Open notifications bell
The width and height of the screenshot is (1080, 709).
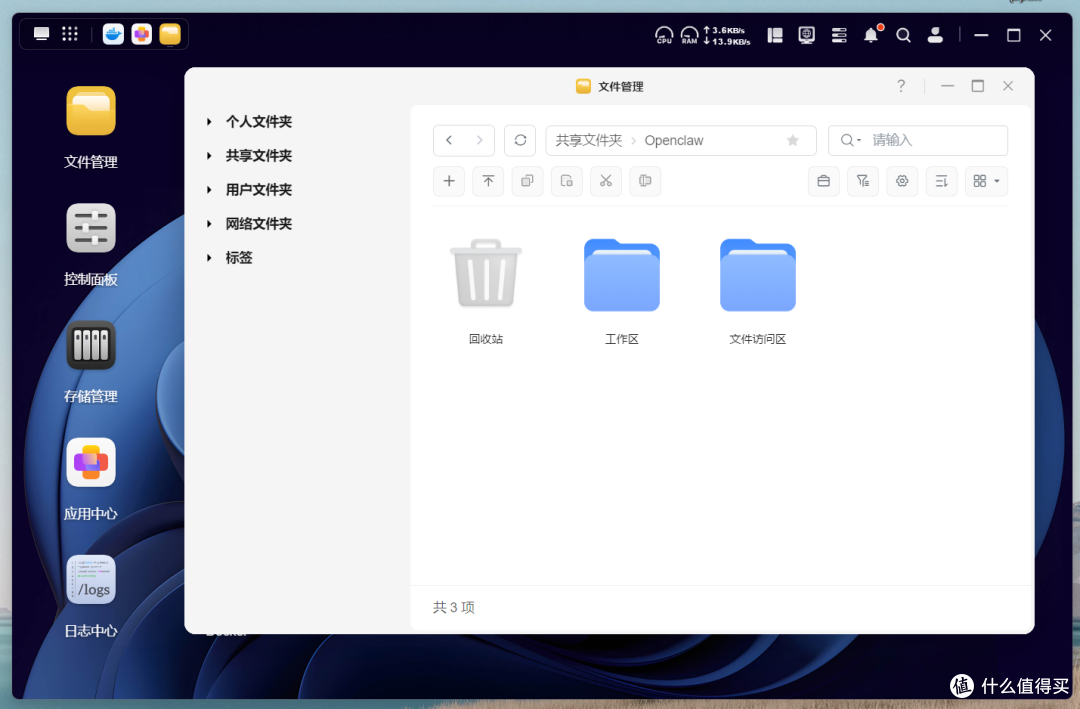(871, 34)
